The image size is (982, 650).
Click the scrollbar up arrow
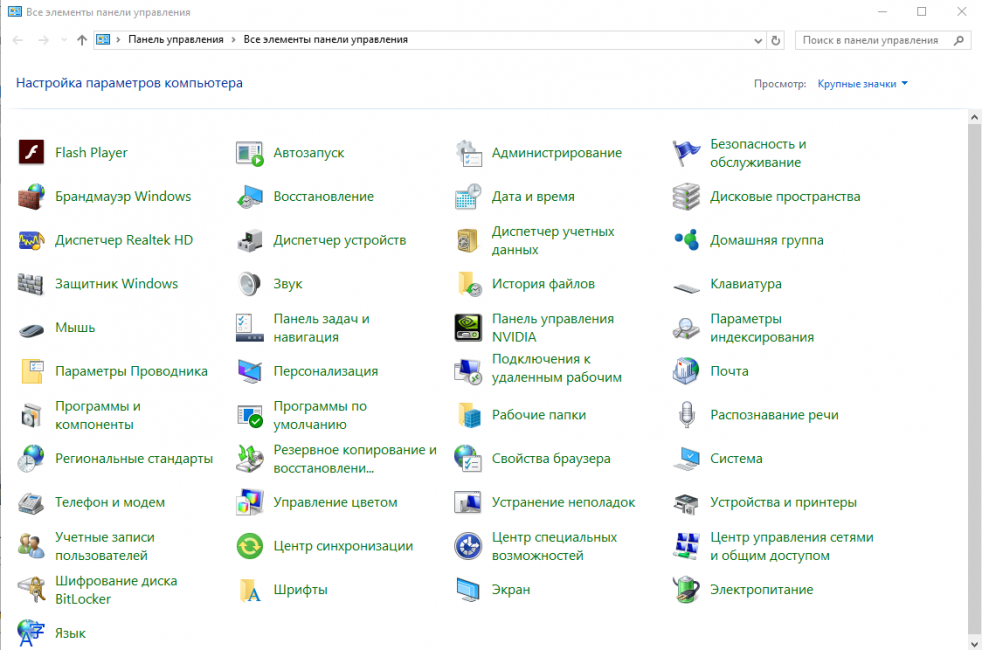(x=974, y=117)
